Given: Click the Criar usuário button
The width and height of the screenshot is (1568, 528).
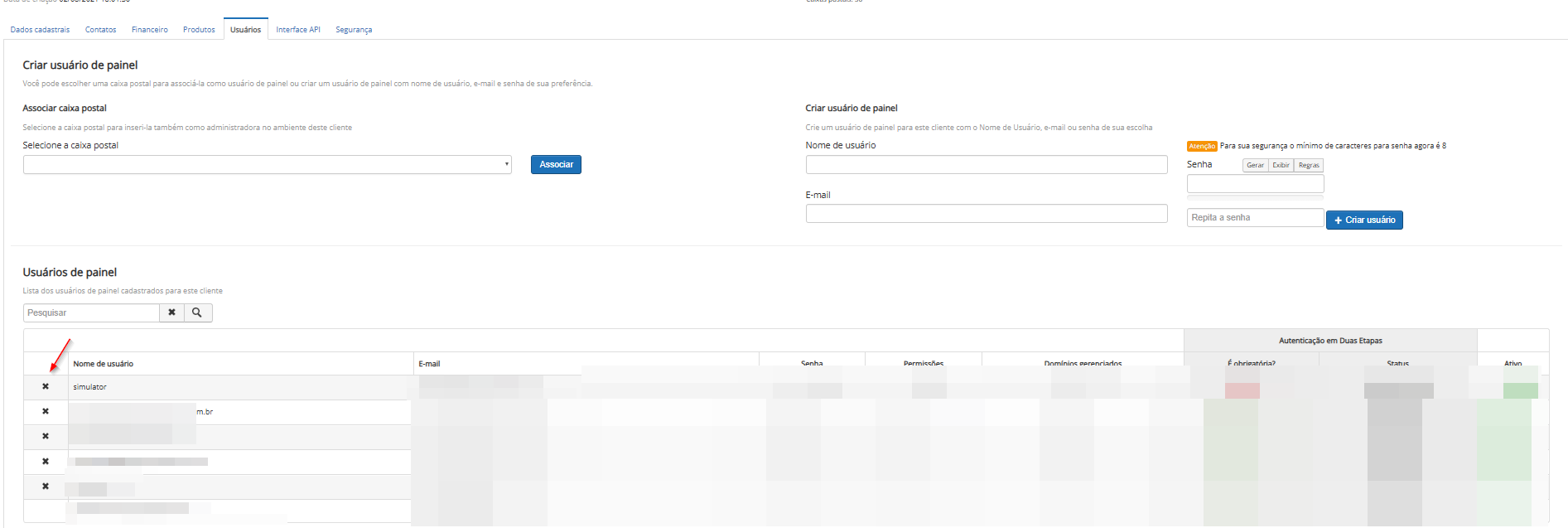Looking at the screenshot, I should [x=1364, y=220].
